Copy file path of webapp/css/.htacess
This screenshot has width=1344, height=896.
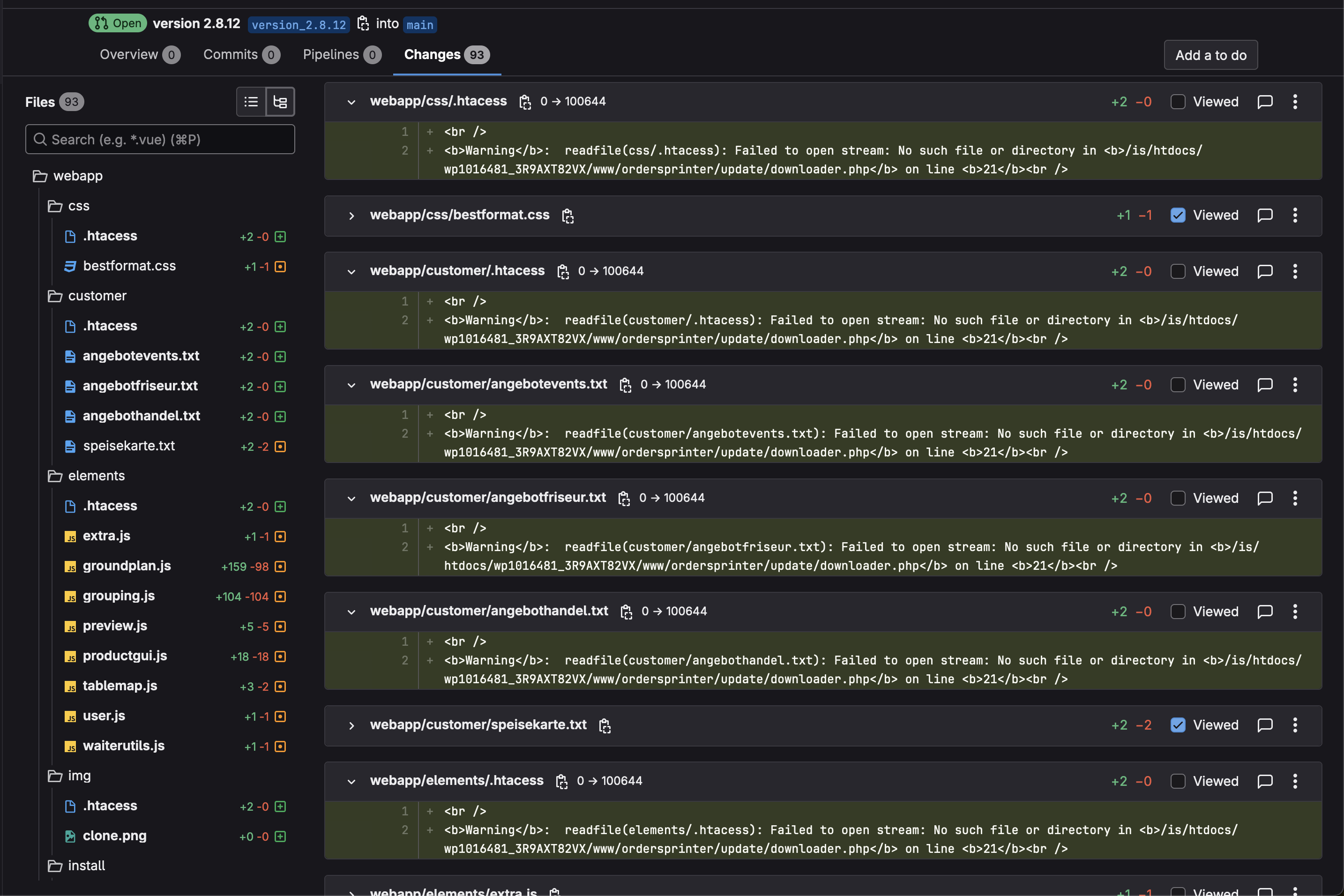click(x=524, y=102)
